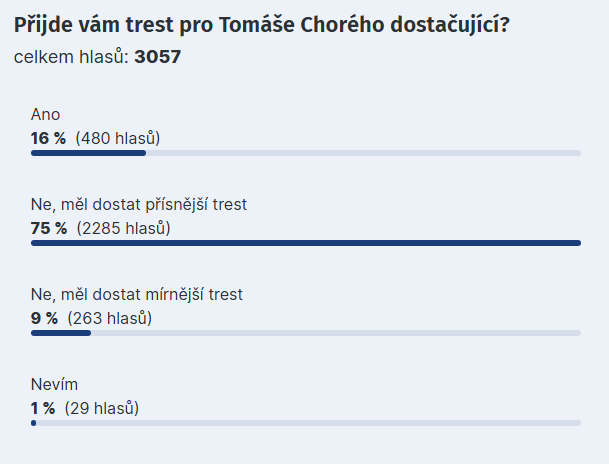Click the progress bar under 'Ano'
The height and width of the screenshot is (464, 609).
pyautogui.click(x=306, y=153)
